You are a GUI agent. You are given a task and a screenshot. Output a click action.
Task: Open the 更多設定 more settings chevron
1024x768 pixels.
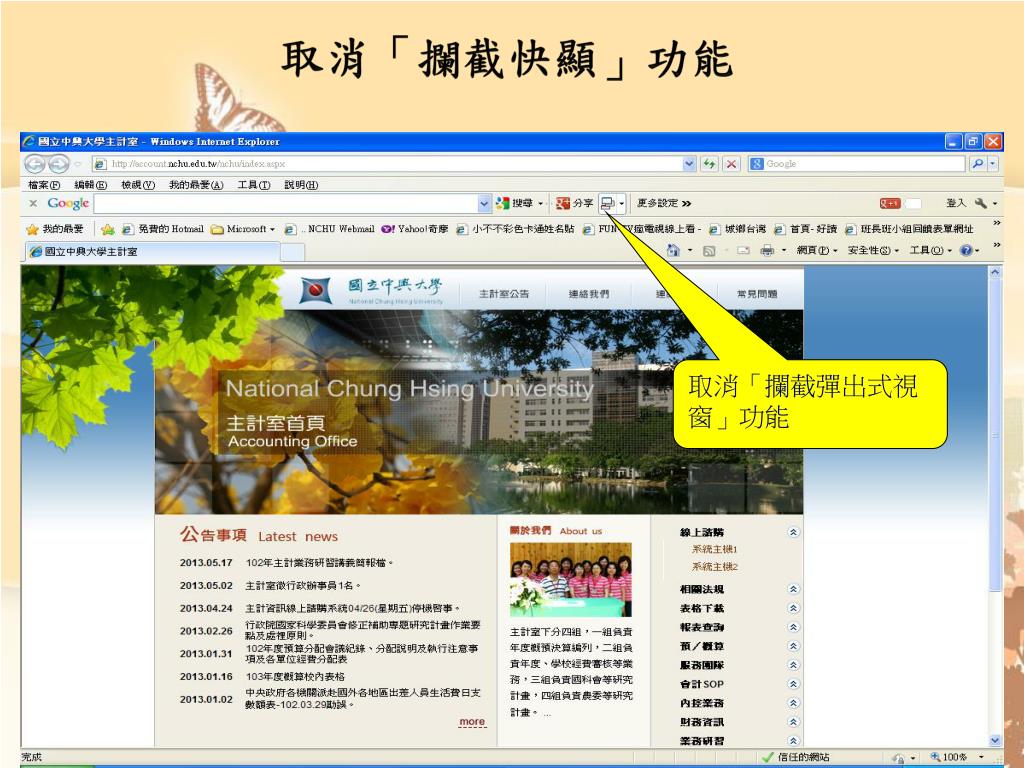pos(664,204)
